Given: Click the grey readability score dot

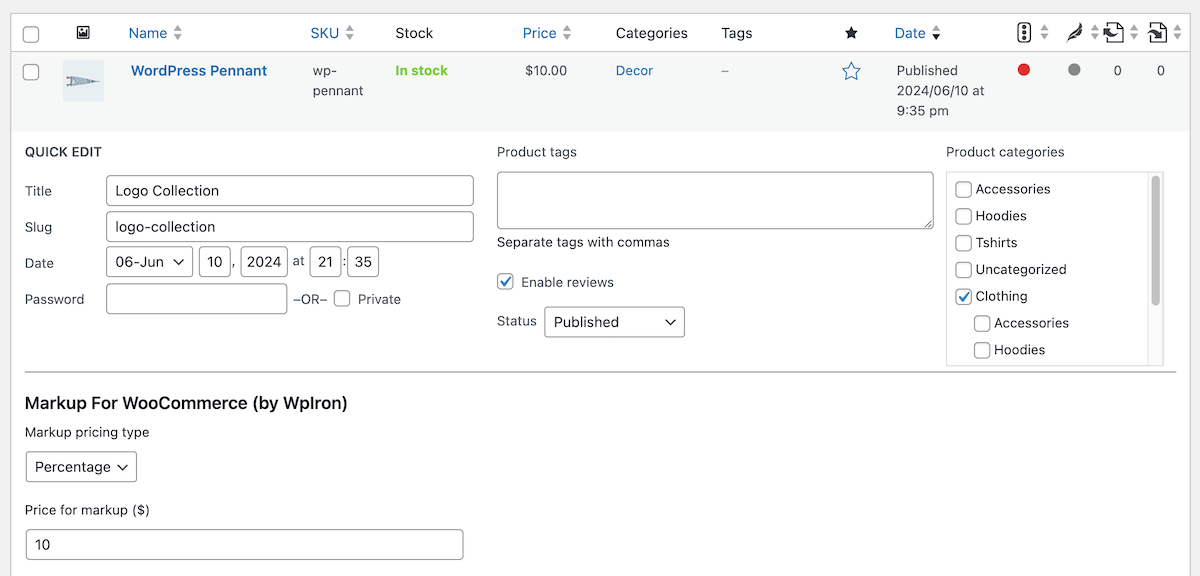Looking at the screenshot, I should point(1074,70).
